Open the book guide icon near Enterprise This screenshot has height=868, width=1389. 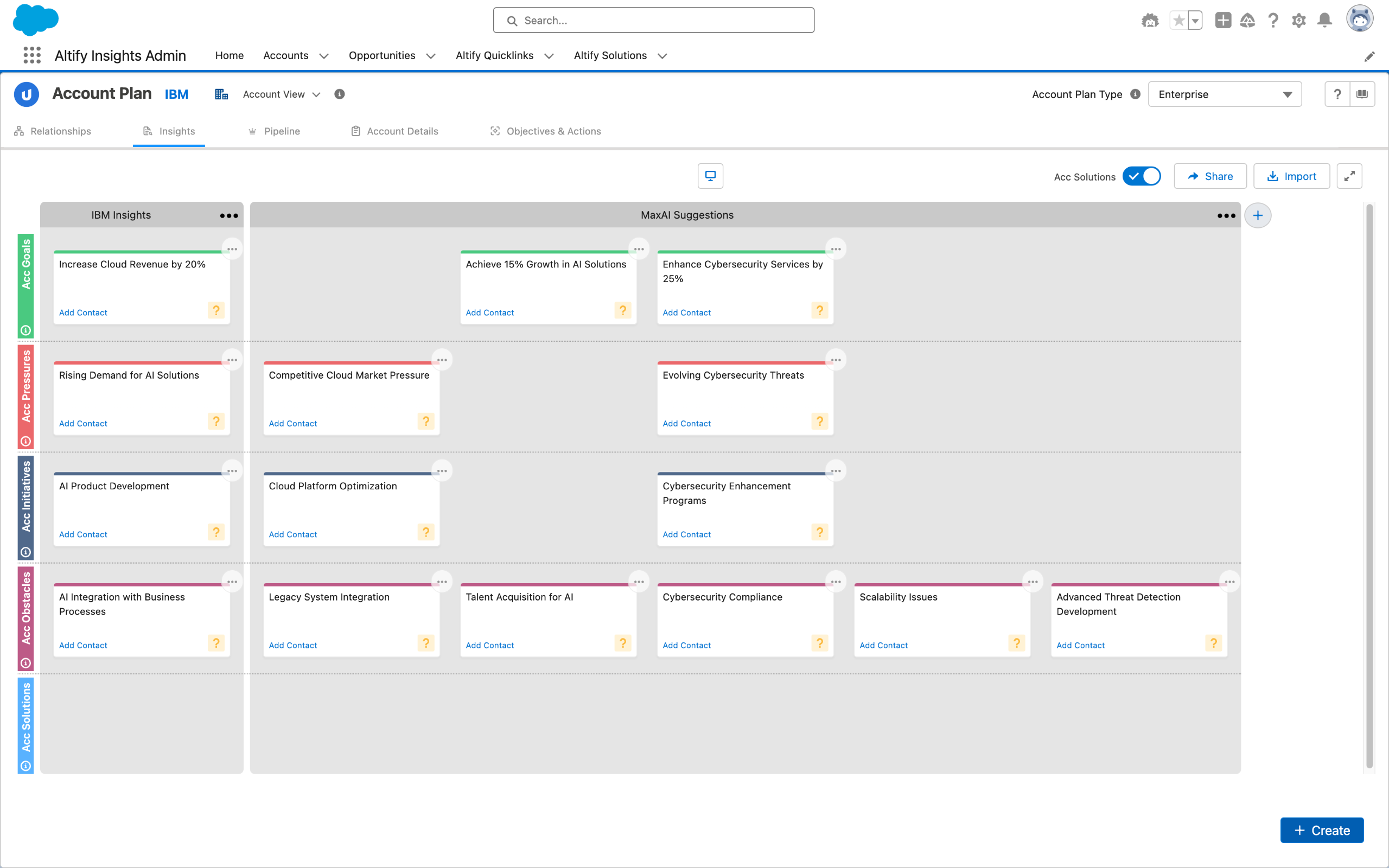1361,94
